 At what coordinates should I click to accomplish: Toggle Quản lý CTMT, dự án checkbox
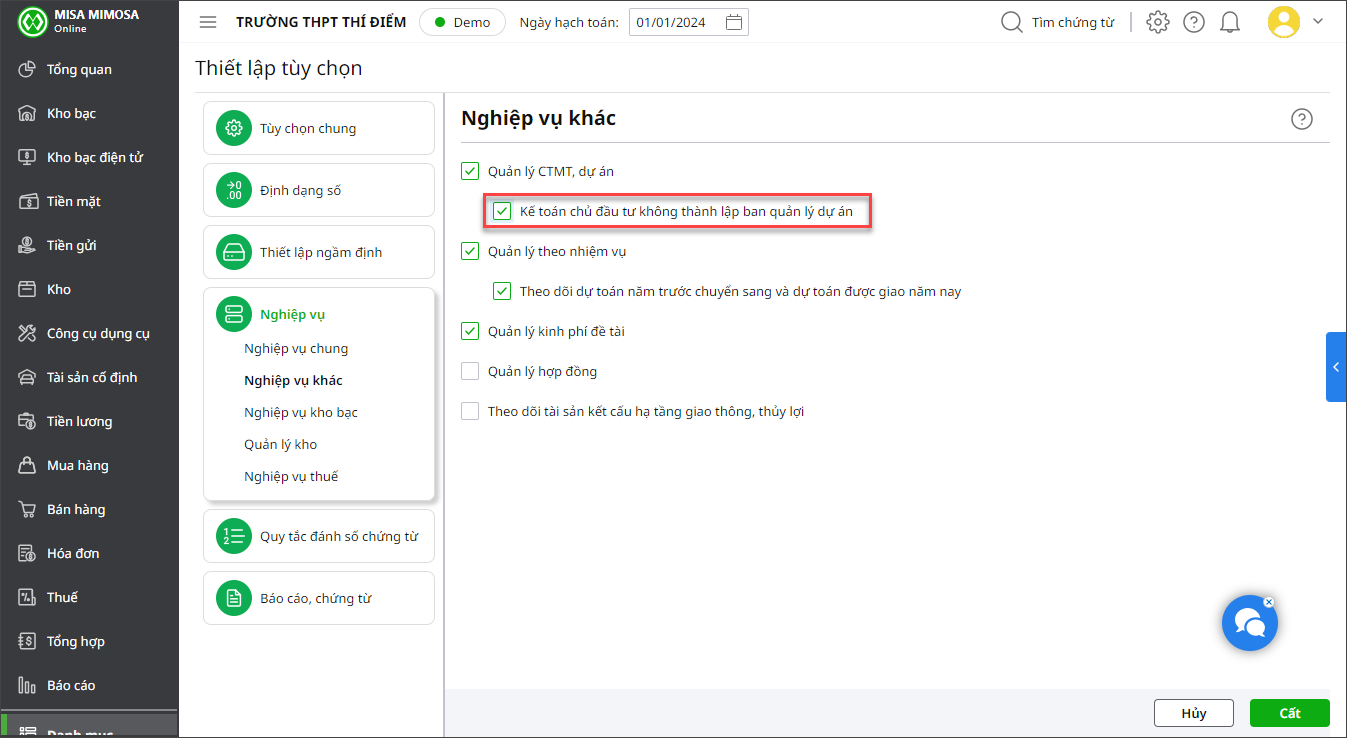(470, 171)
